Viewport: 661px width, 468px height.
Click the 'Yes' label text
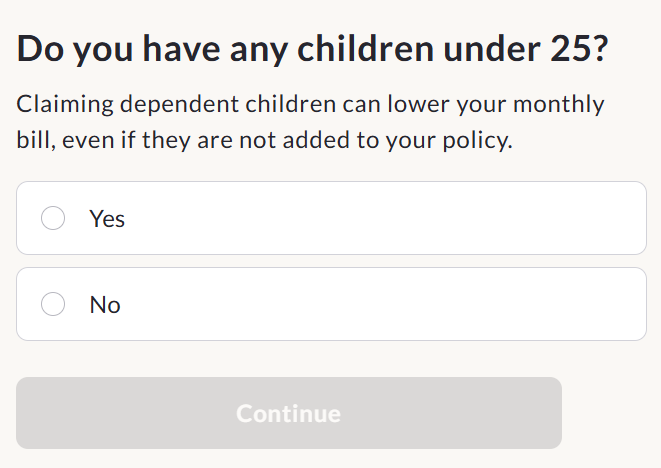pos(107,219)
